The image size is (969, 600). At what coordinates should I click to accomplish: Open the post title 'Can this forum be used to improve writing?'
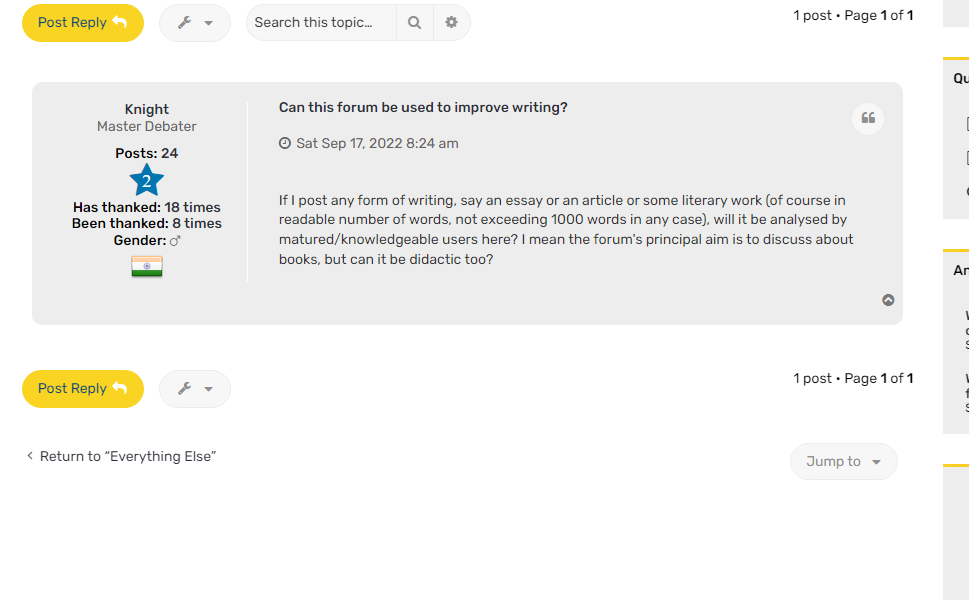(423, 107)
